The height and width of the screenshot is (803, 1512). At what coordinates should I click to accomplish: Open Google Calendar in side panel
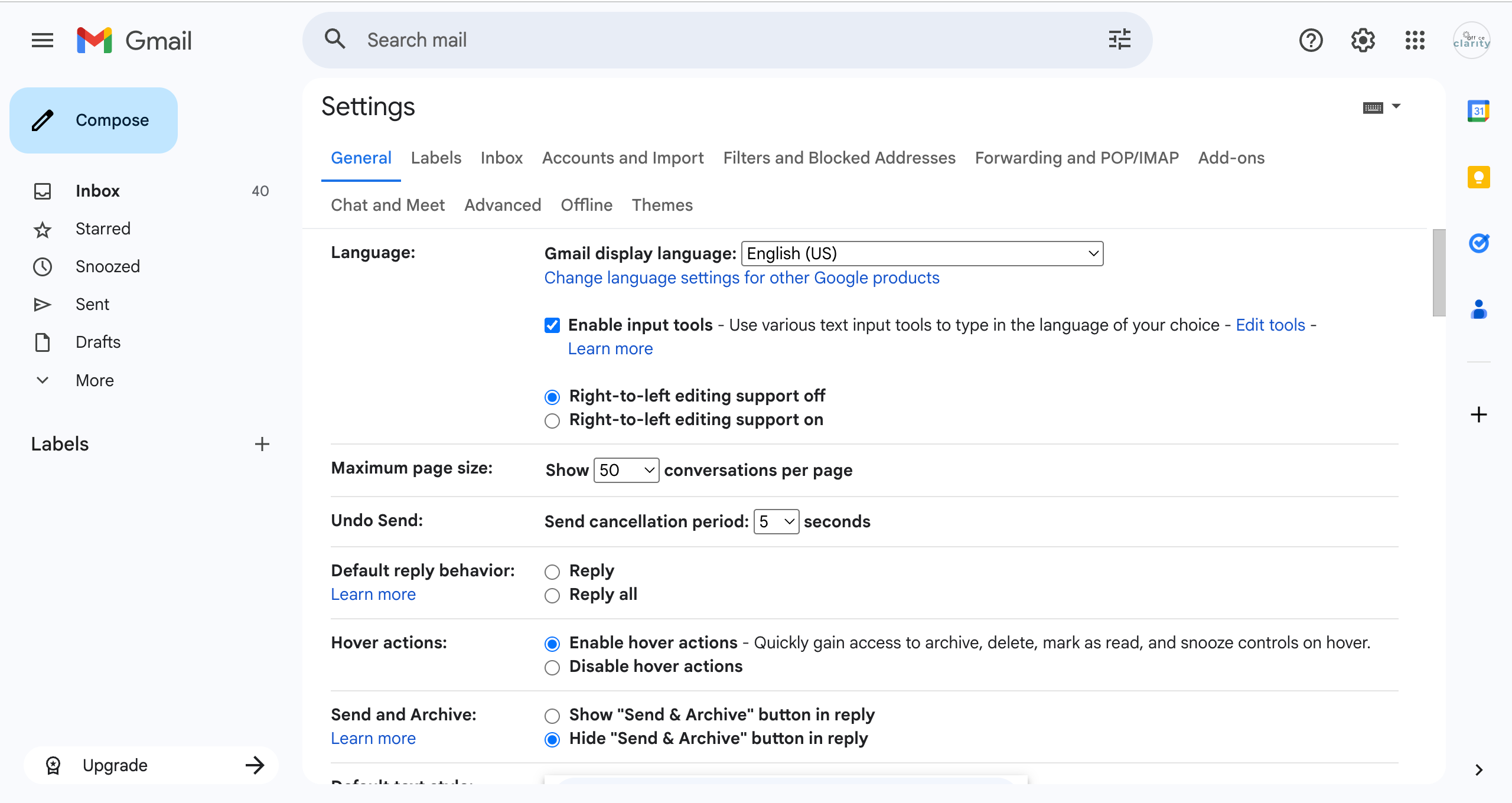(x=1478, y=111)
